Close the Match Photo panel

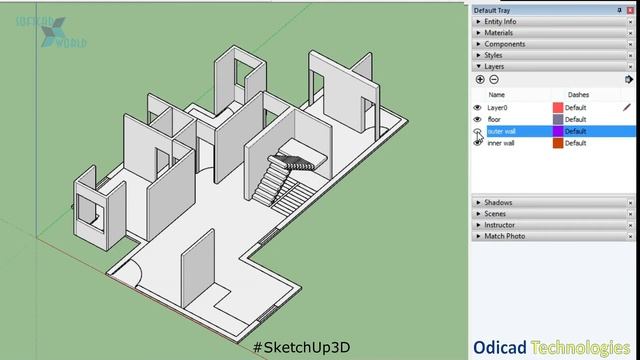pos(630,236)
